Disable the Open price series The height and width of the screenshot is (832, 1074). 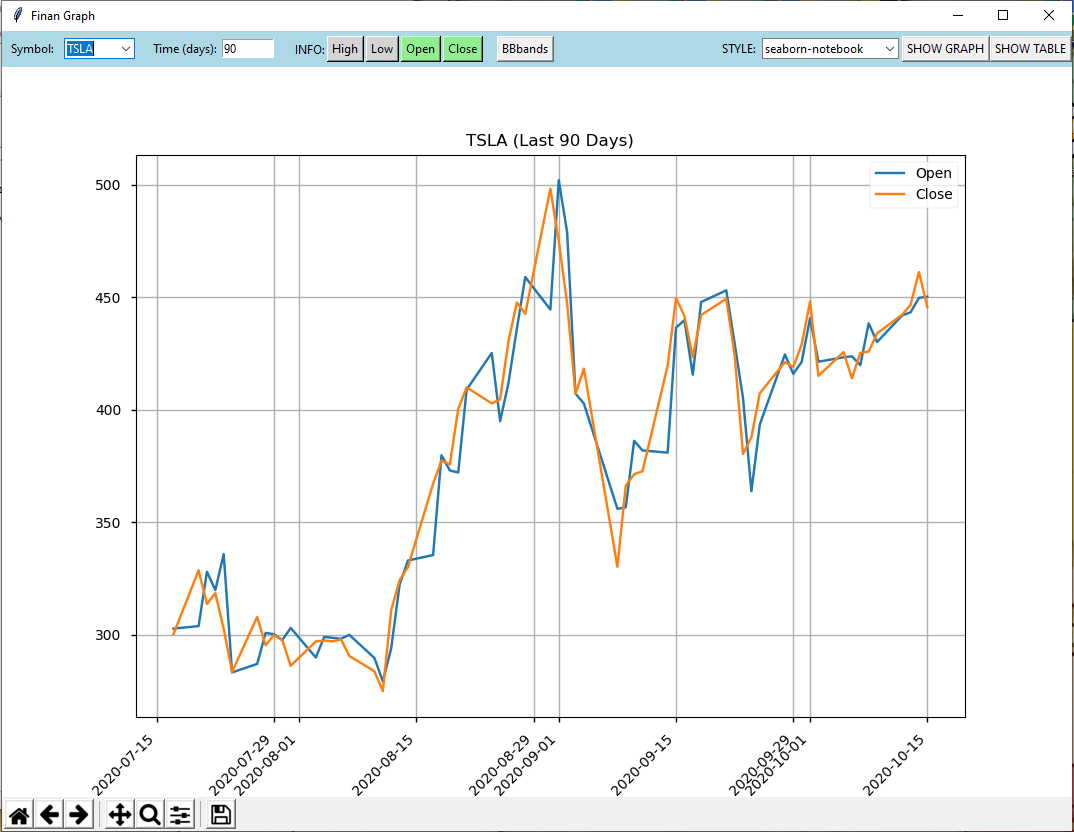coord(421,49)
